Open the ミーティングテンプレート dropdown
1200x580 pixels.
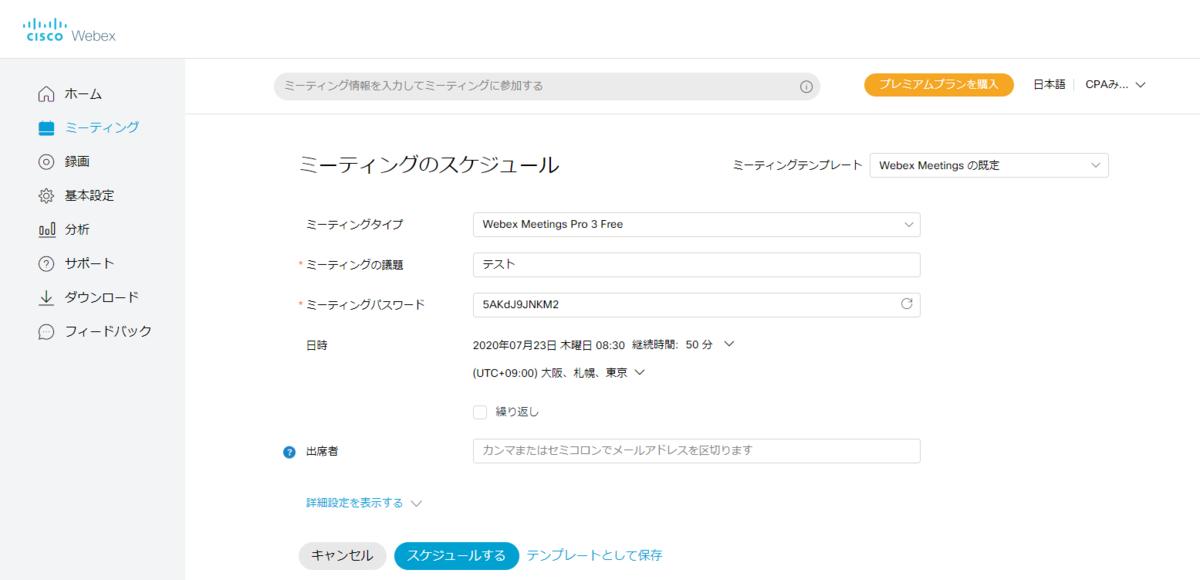tap(989, 165)
